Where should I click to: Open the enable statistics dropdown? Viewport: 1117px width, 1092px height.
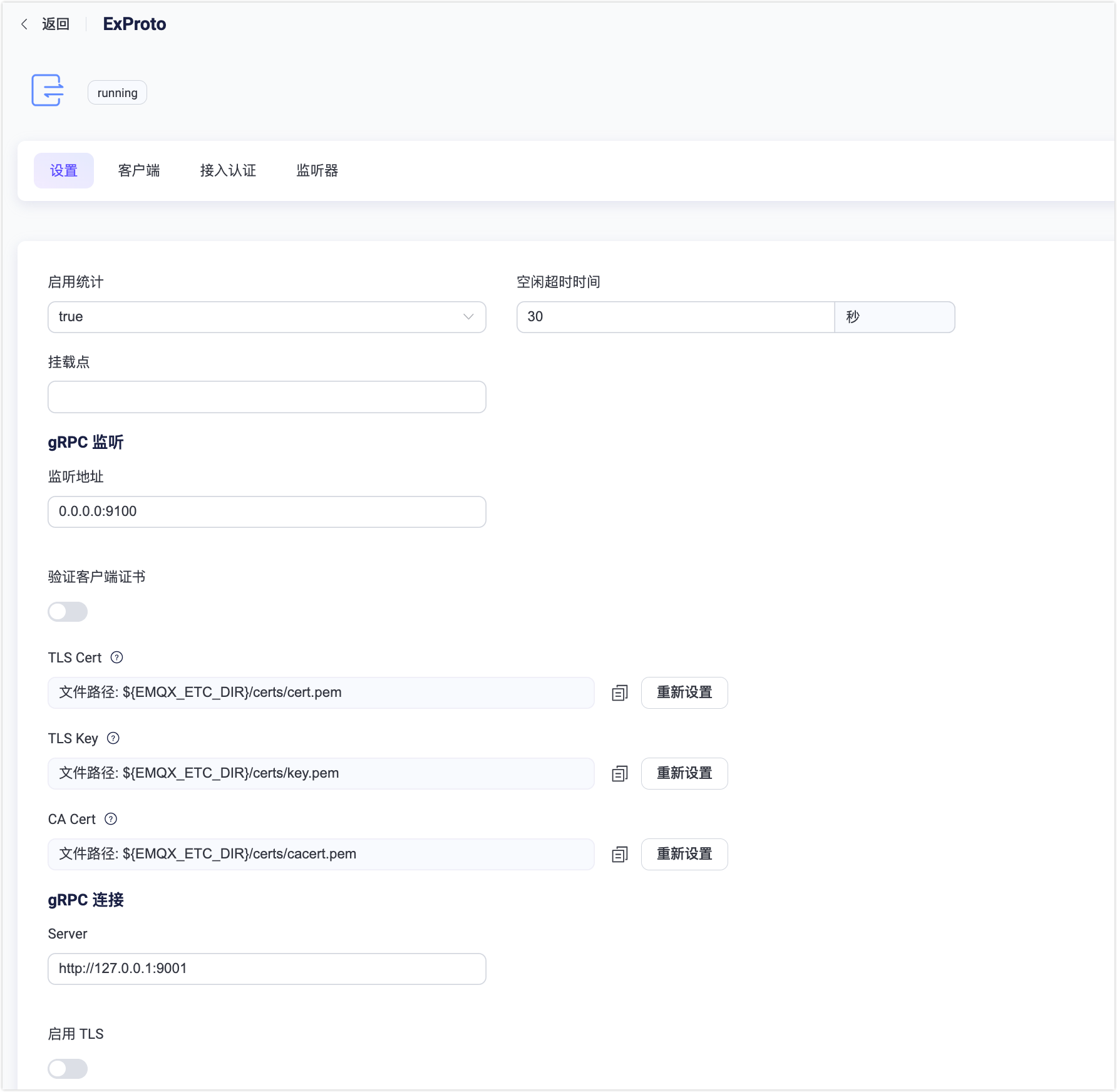point(267,317)
